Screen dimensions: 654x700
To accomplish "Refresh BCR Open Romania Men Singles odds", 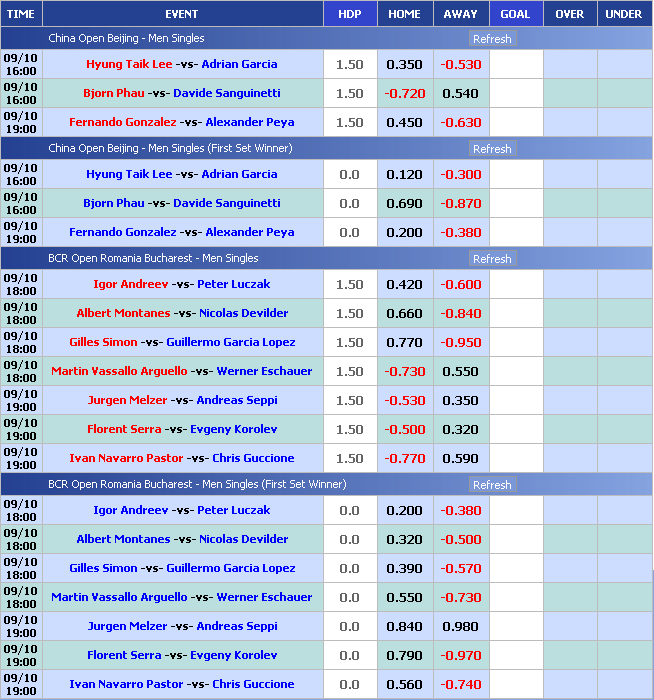I will pyautogui.click(x=491, y=259).
